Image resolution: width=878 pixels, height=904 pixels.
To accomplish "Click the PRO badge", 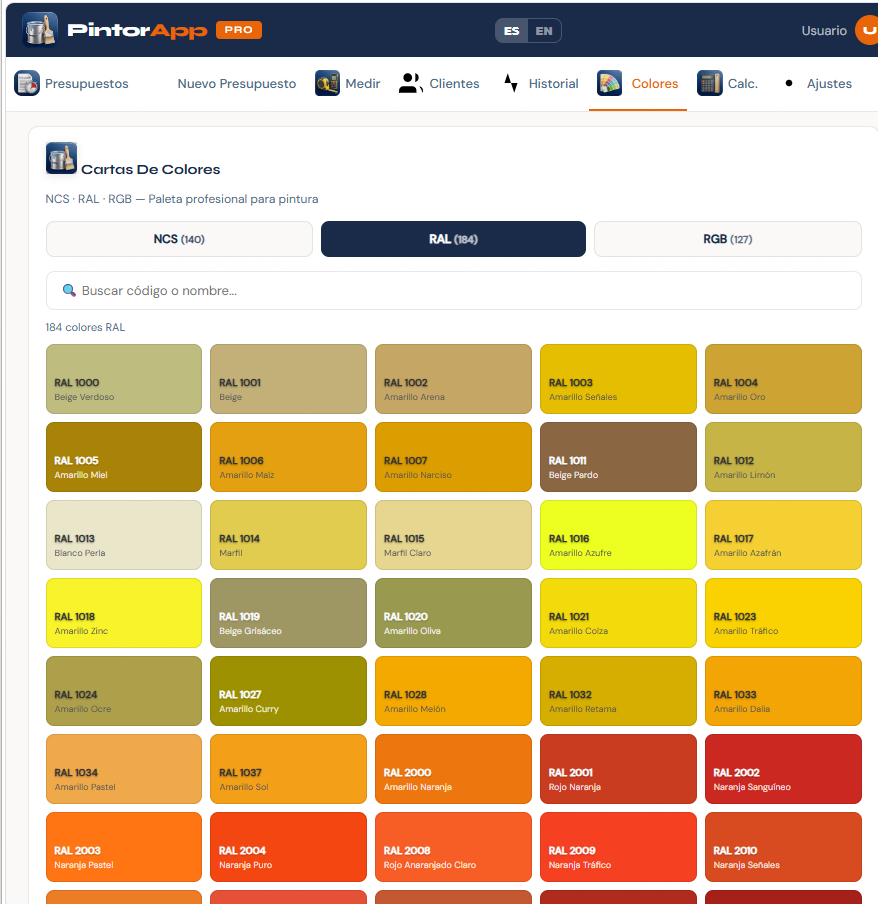I will point(239,30).
